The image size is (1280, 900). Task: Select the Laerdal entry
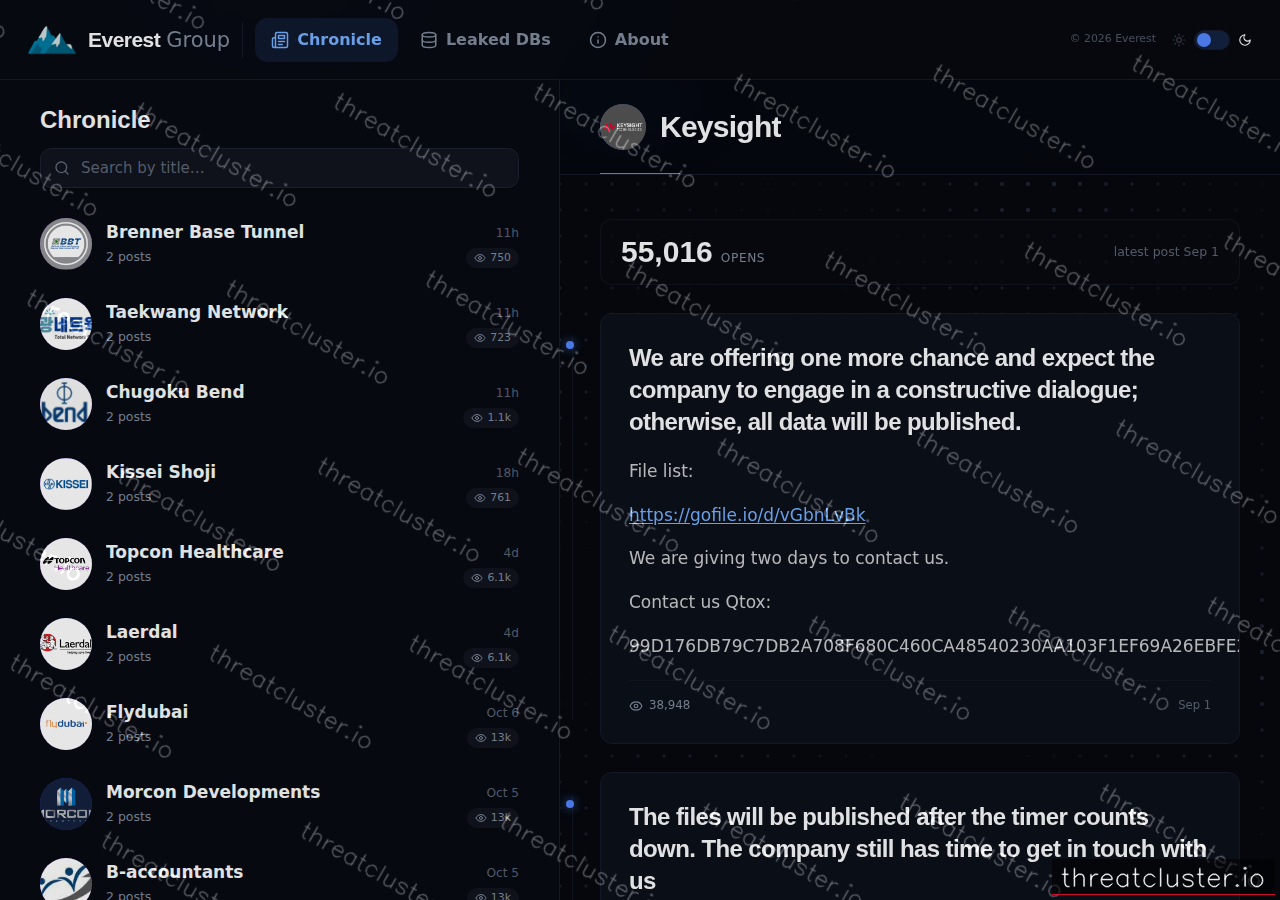pyautogui.click(x=279, y=644)
